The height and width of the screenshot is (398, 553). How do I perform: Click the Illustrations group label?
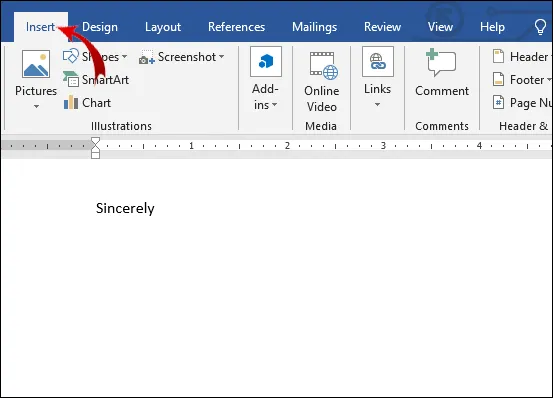point(121,126)
